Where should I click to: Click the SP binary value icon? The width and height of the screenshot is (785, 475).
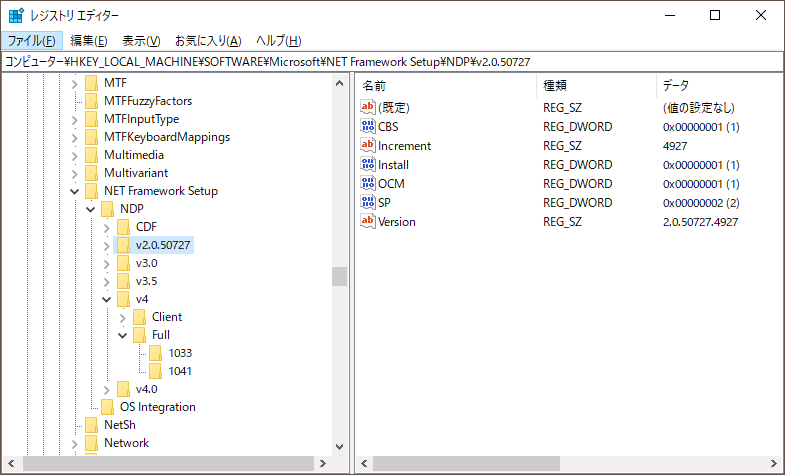(367, 202)
